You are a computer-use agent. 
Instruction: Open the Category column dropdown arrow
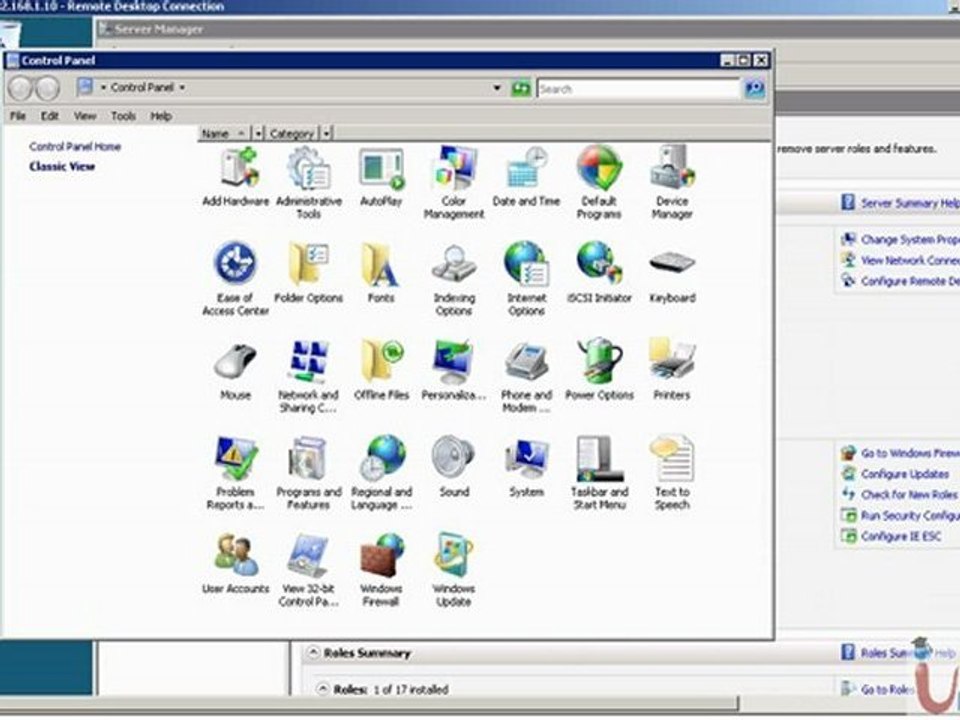click(327, 133)
